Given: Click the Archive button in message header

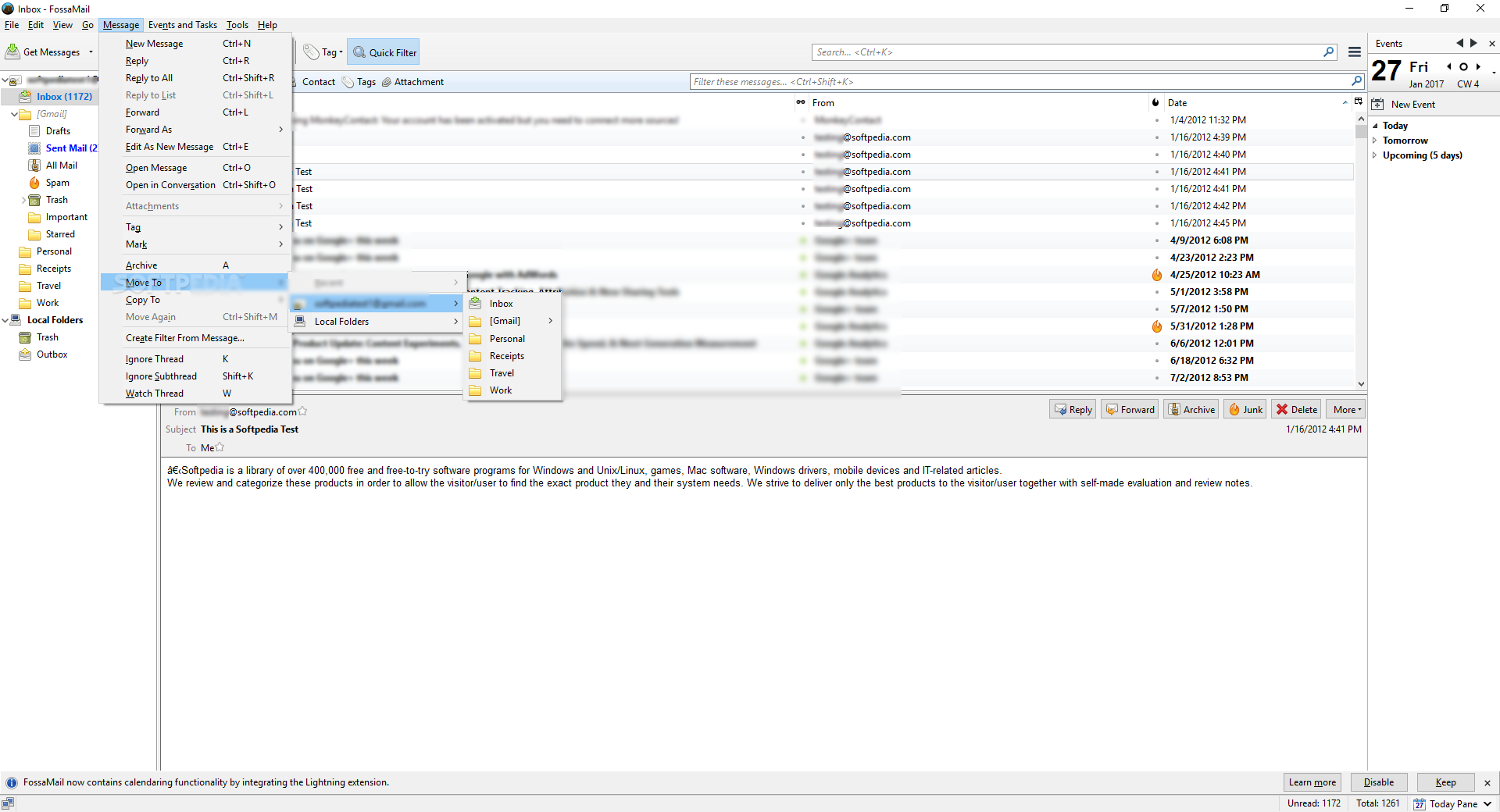Looking at the screenshot, I should point(1191,410).
